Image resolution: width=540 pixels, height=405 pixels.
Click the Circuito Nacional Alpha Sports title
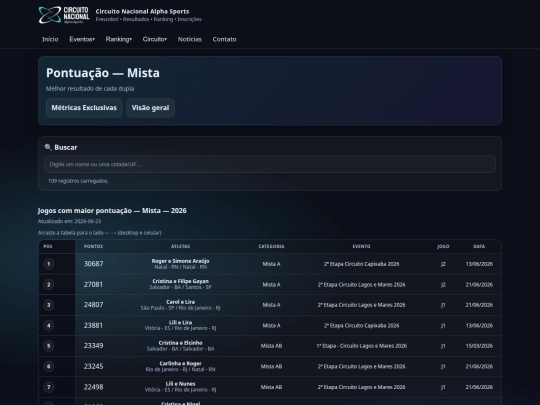pyautogui.click(x=142, y=11)
